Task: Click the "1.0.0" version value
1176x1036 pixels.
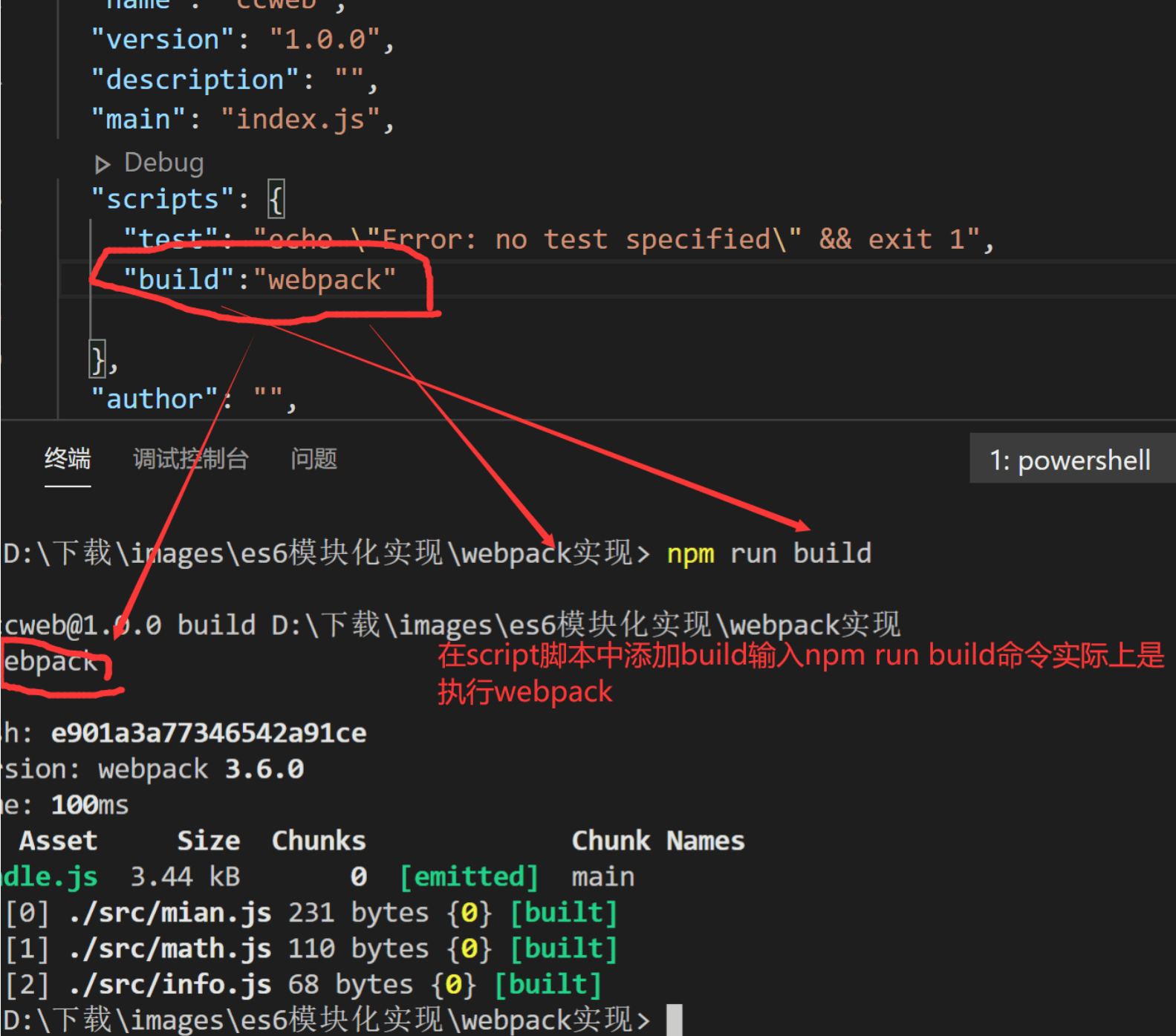Action: click(325, 39)
